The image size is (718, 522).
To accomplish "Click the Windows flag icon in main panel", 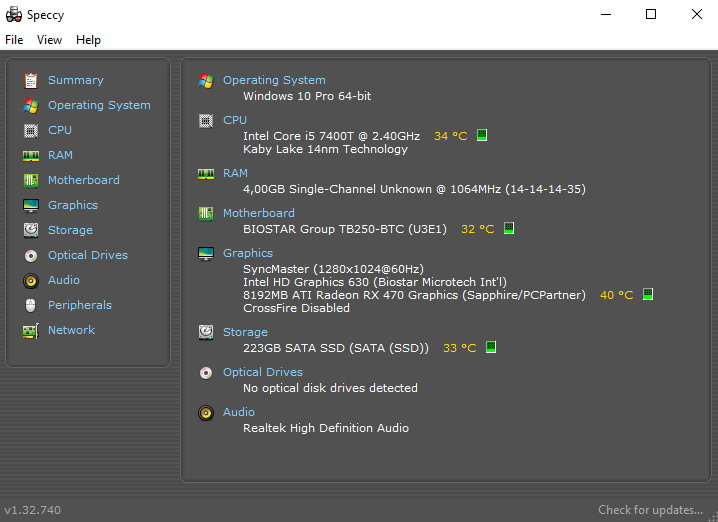I will [x=206, y=81].
